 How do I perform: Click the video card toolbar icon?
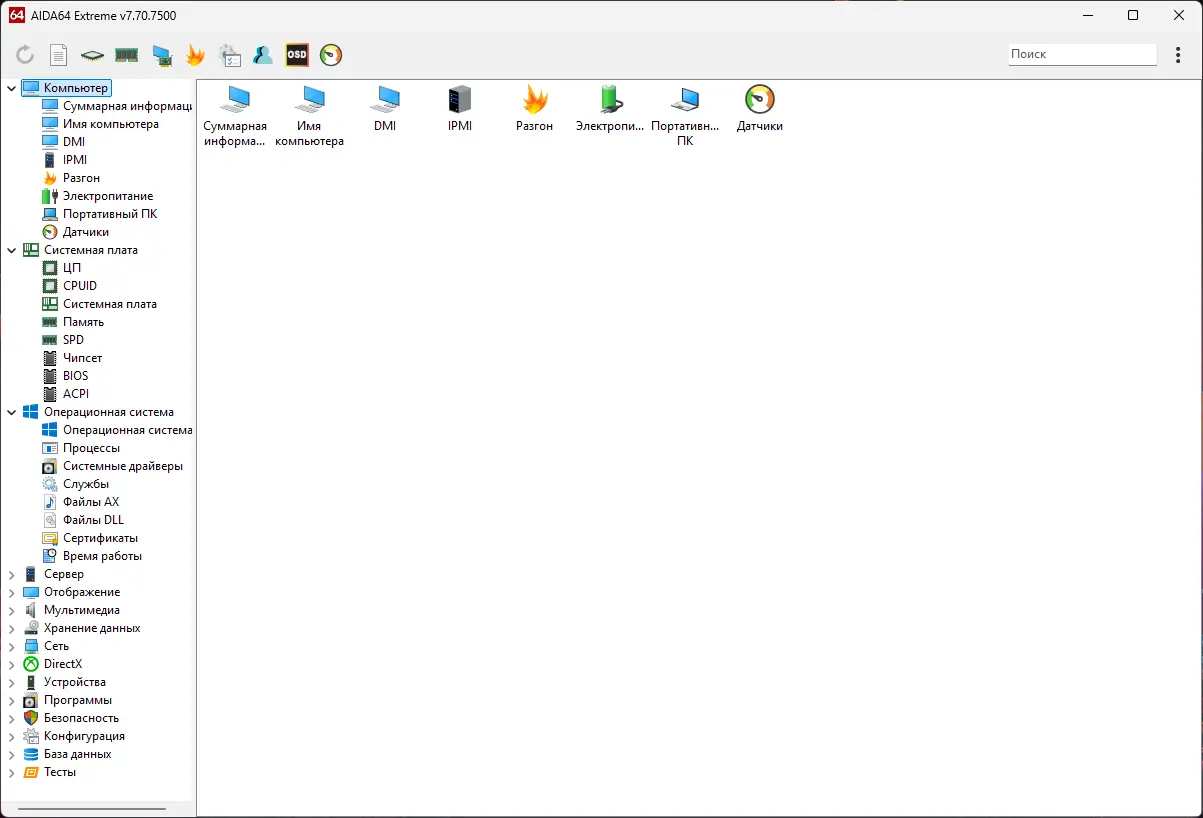point(161,55)
